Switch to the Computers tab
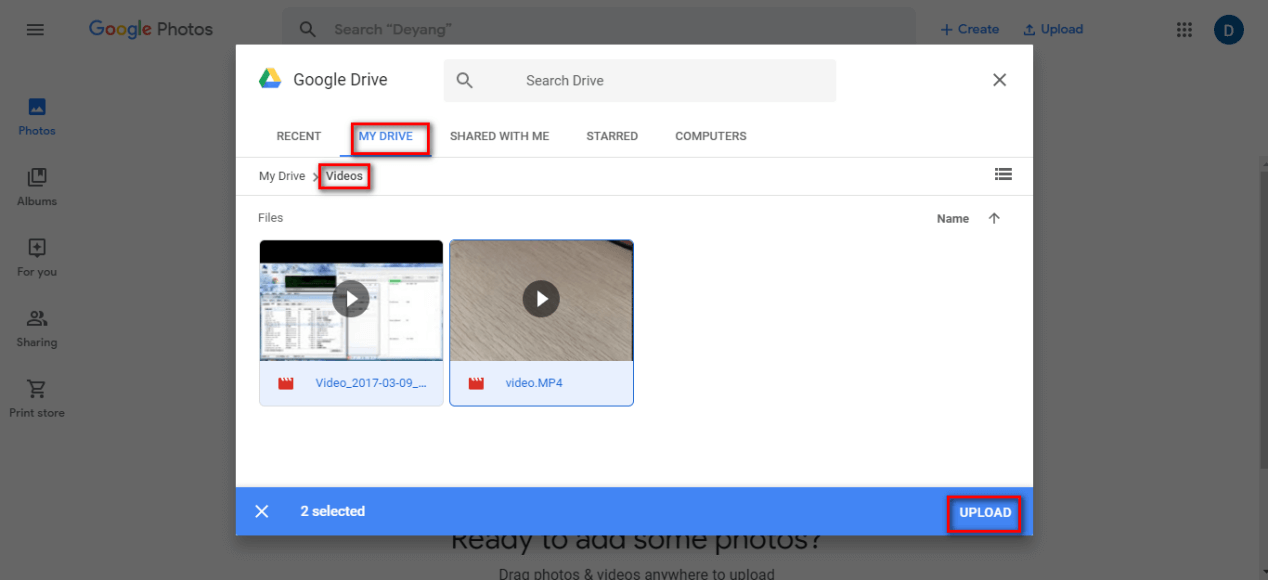 click(711, 136)
